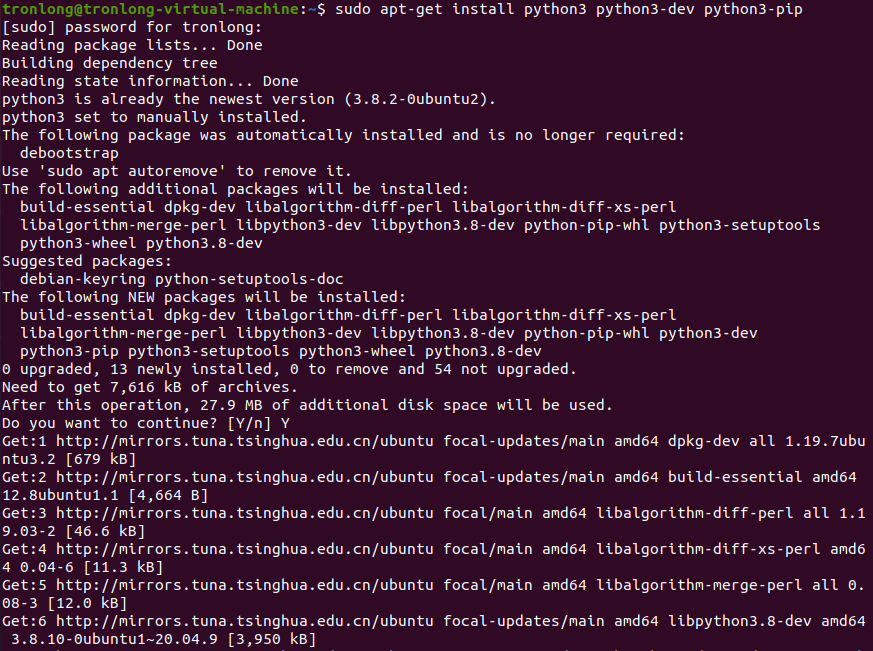Open the mirror URL on Get:2 line
Image resolution: width=873 pixels, height=651 pixels.
245,477
